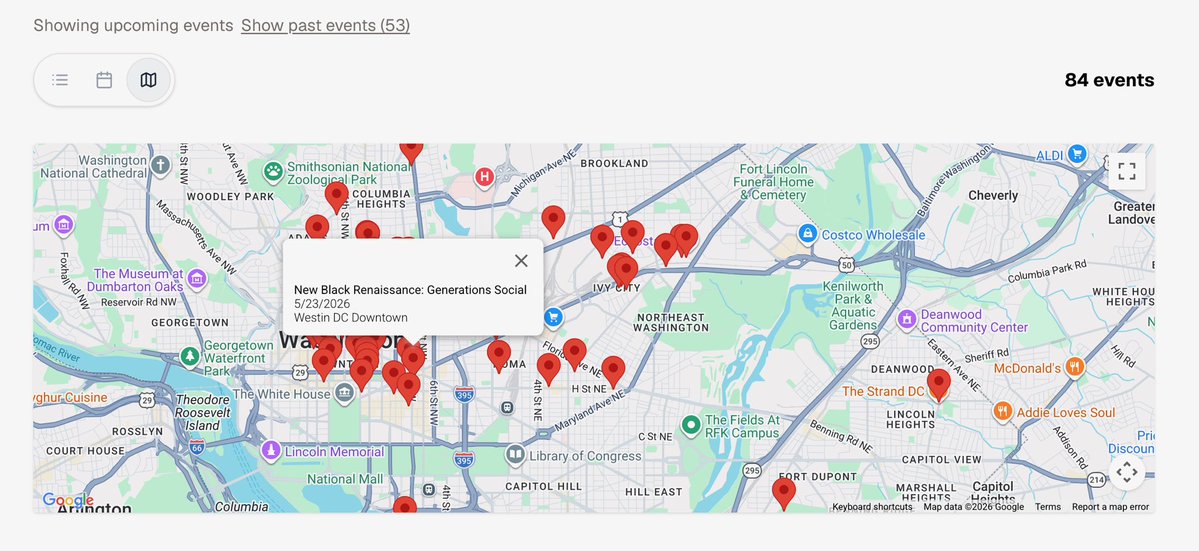Click the Georgetown Waterfront Park tree icon
This screenshot has width=1199, height=551.
click(190, 356)
